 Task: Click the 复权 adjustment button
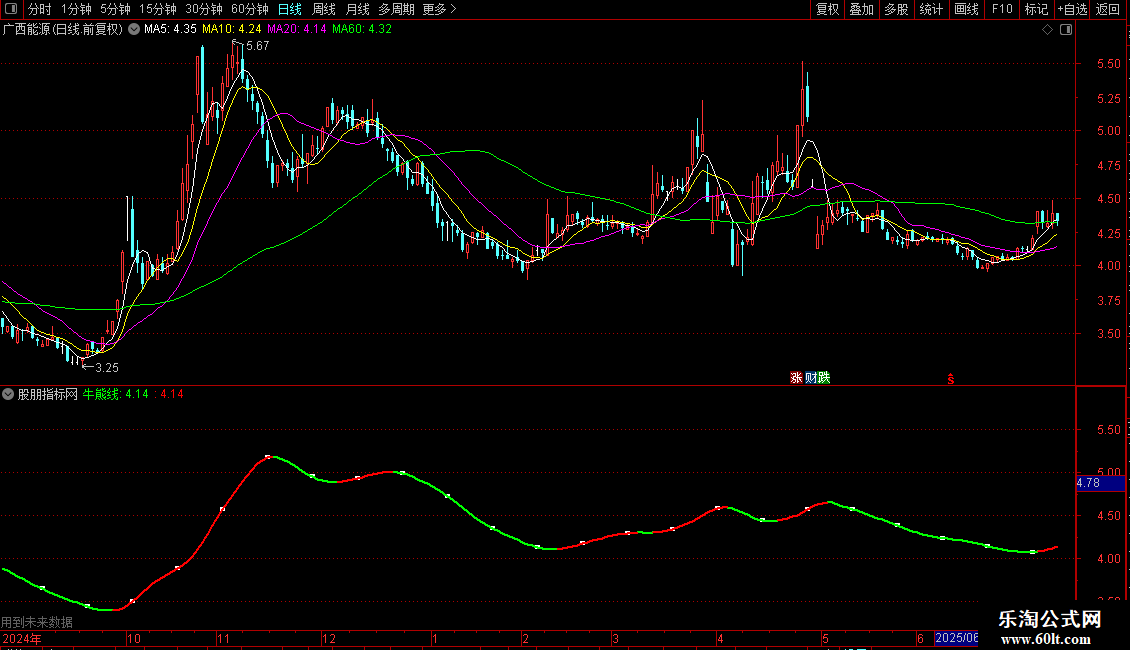(827, 9)
